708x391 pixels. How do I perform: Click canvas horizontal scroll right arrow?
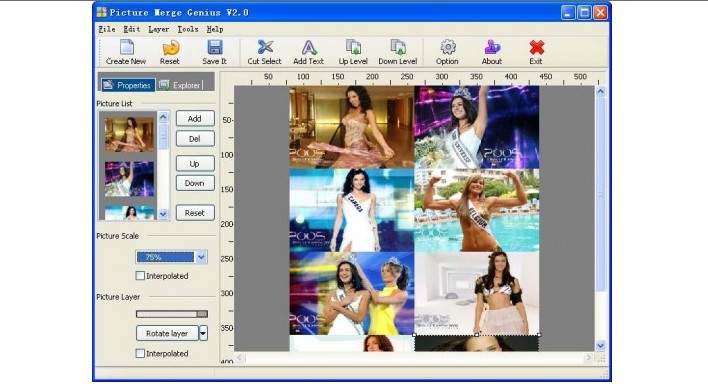588,358
